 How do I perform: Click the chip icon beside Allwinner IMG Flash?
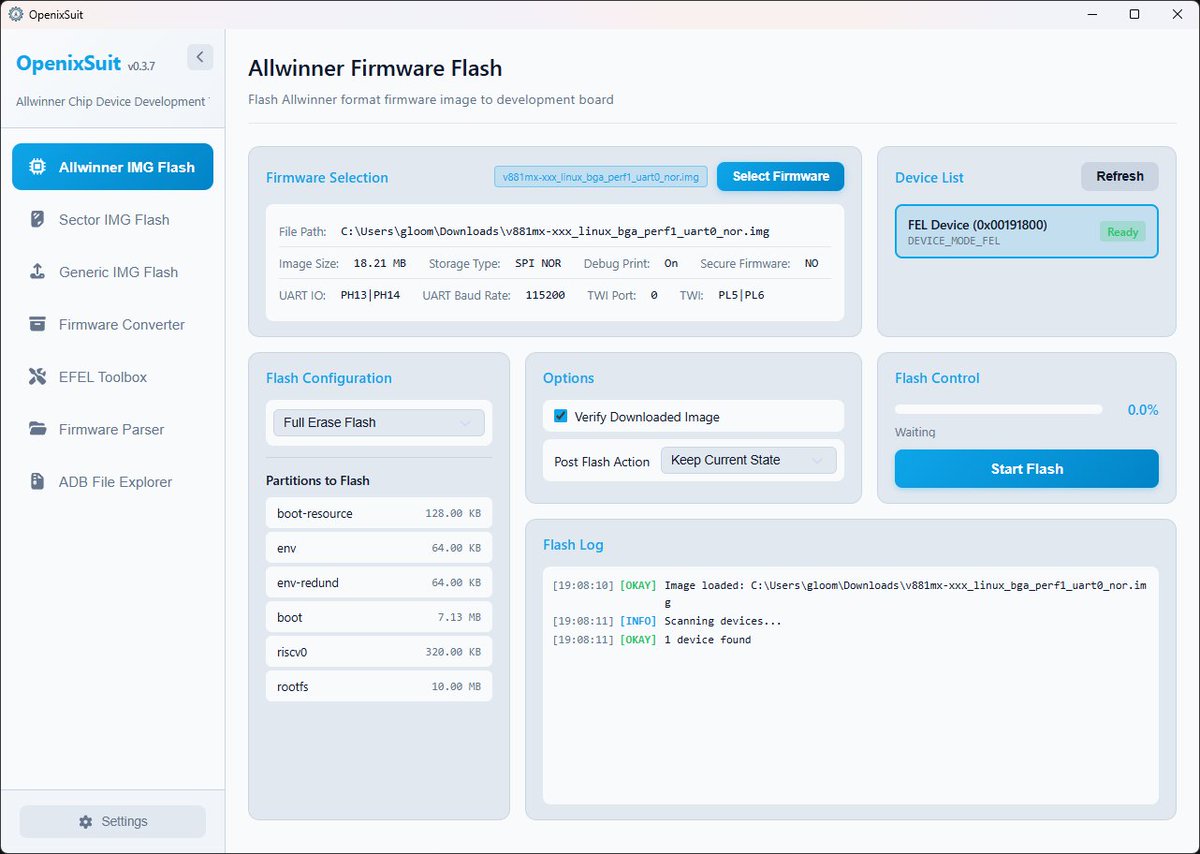point(37,167)
